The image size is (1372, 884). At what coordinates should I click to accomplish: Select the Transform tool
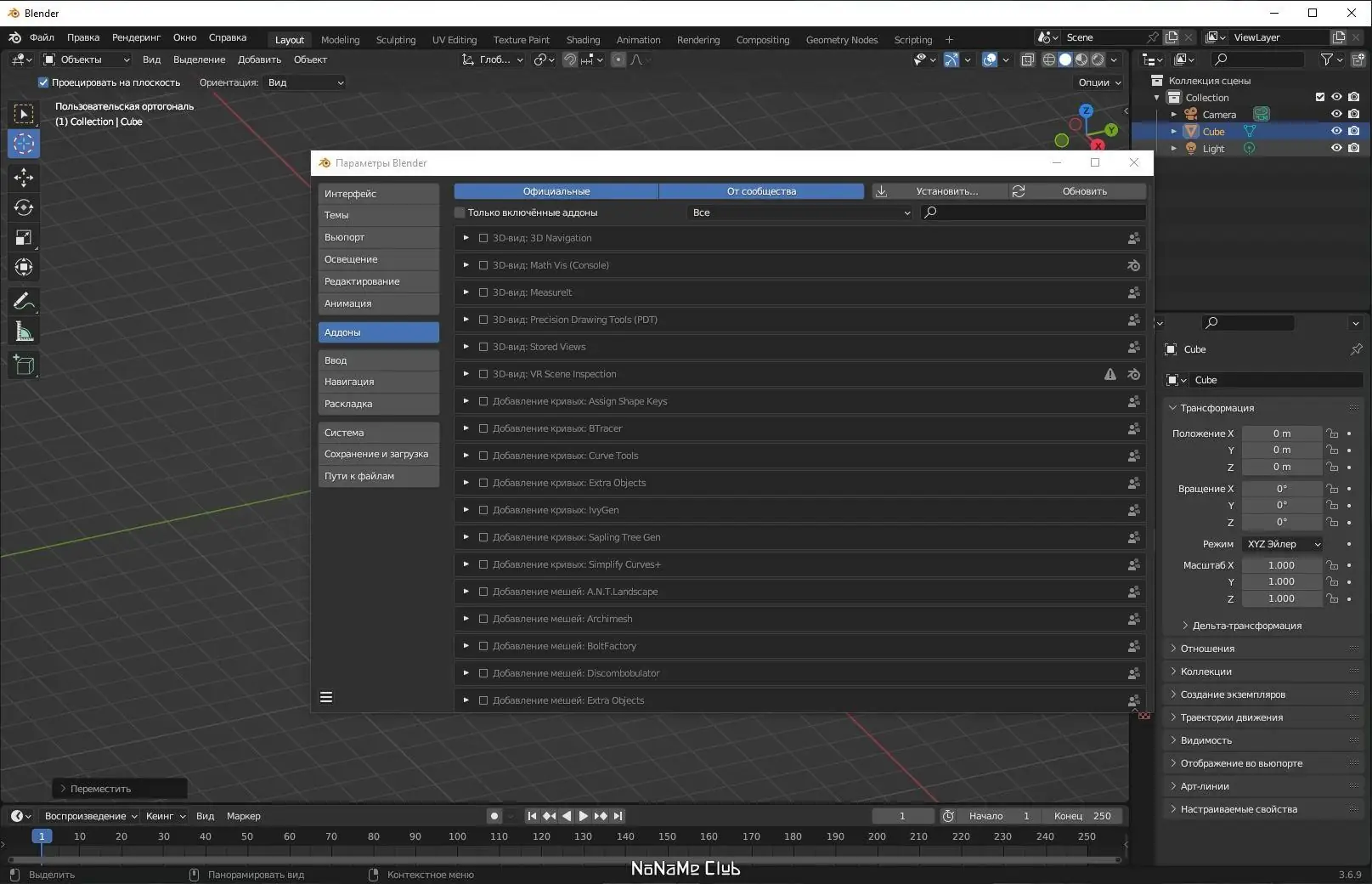click(x=24, y=267)
